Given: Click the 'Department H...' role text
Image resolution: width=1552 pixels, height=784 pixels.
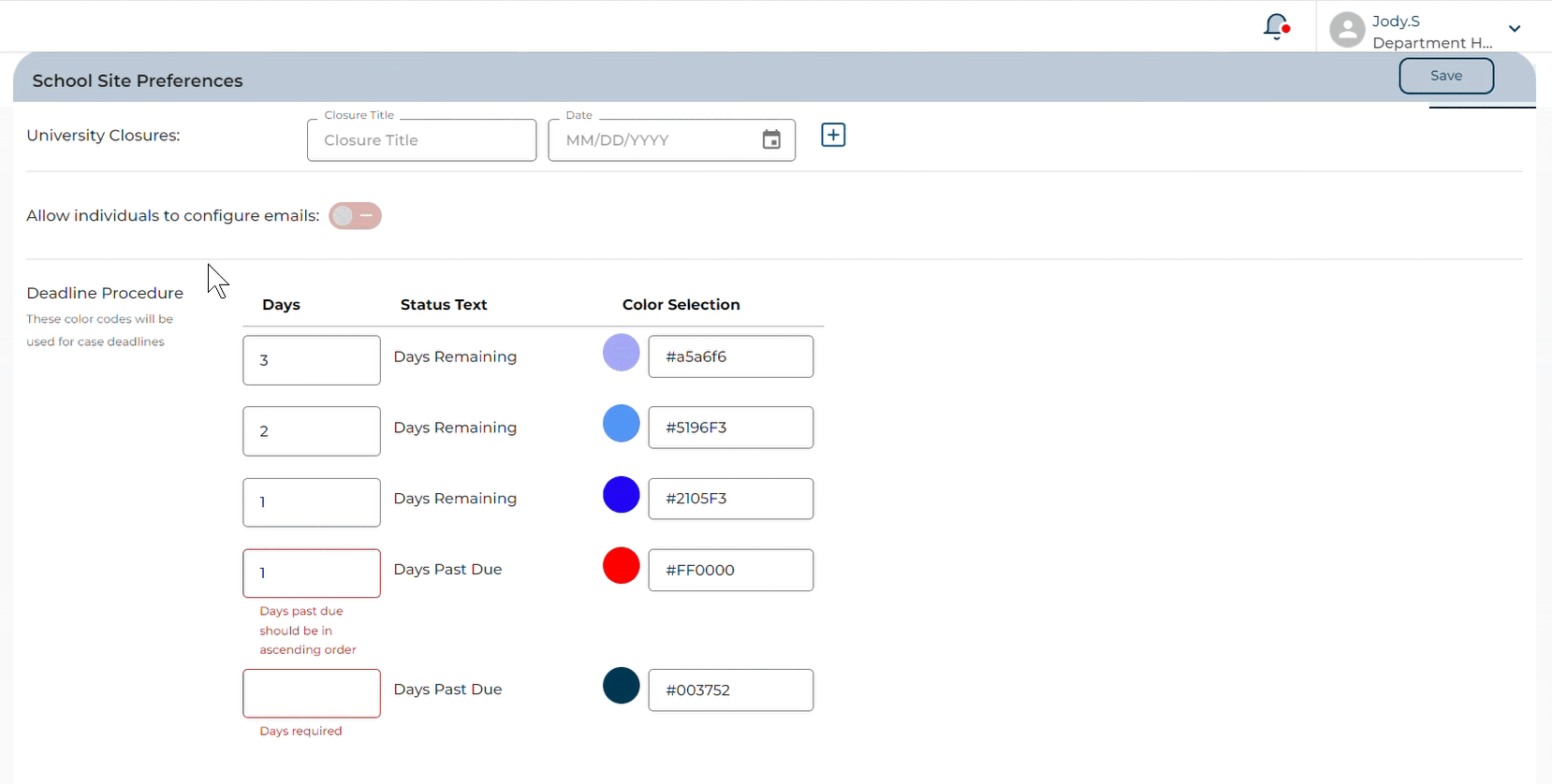Looking at the screenshot, I should (x=1432, y=43).
